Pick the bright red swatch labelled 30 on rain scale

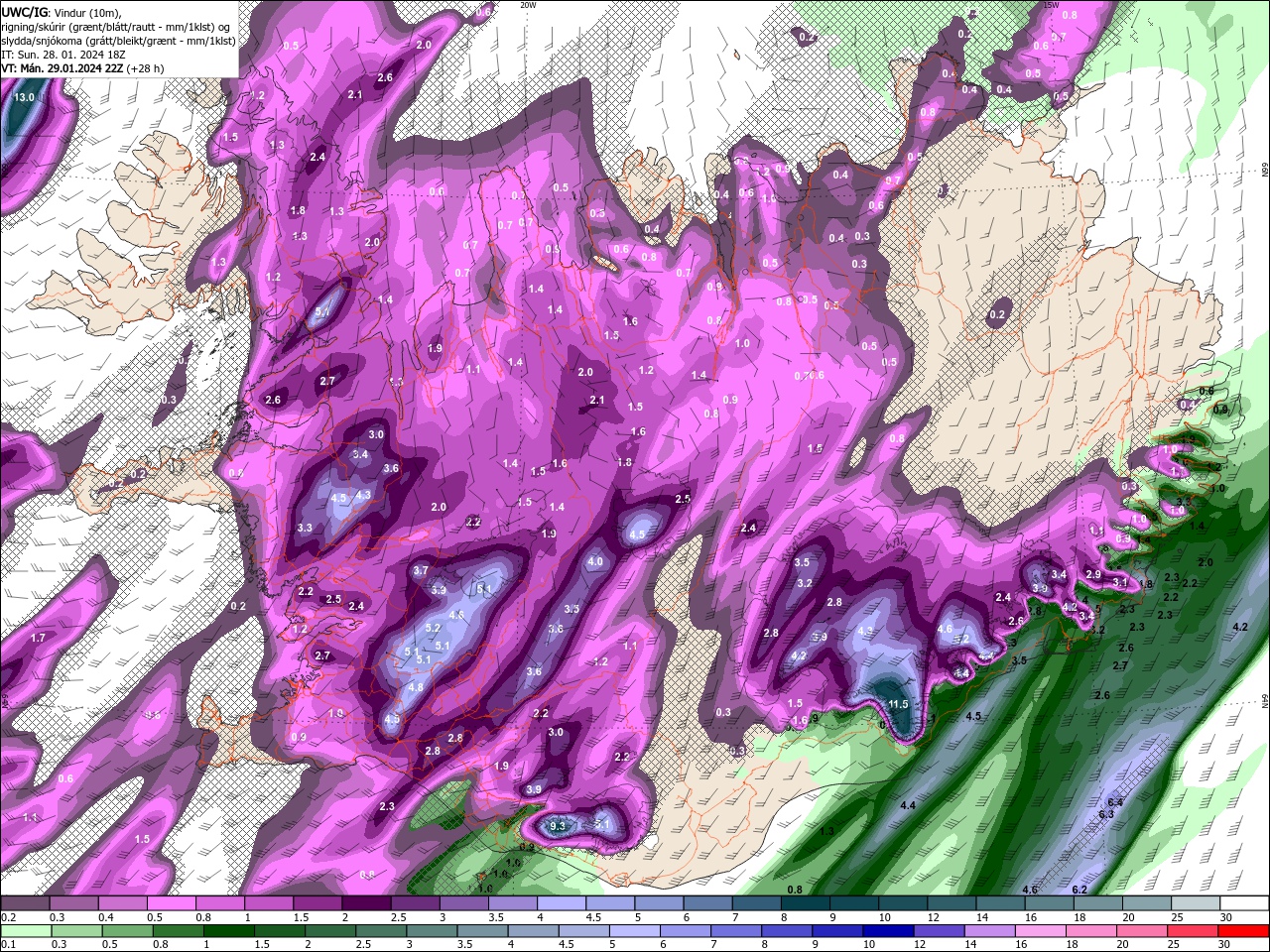[x=1243, y=931]
